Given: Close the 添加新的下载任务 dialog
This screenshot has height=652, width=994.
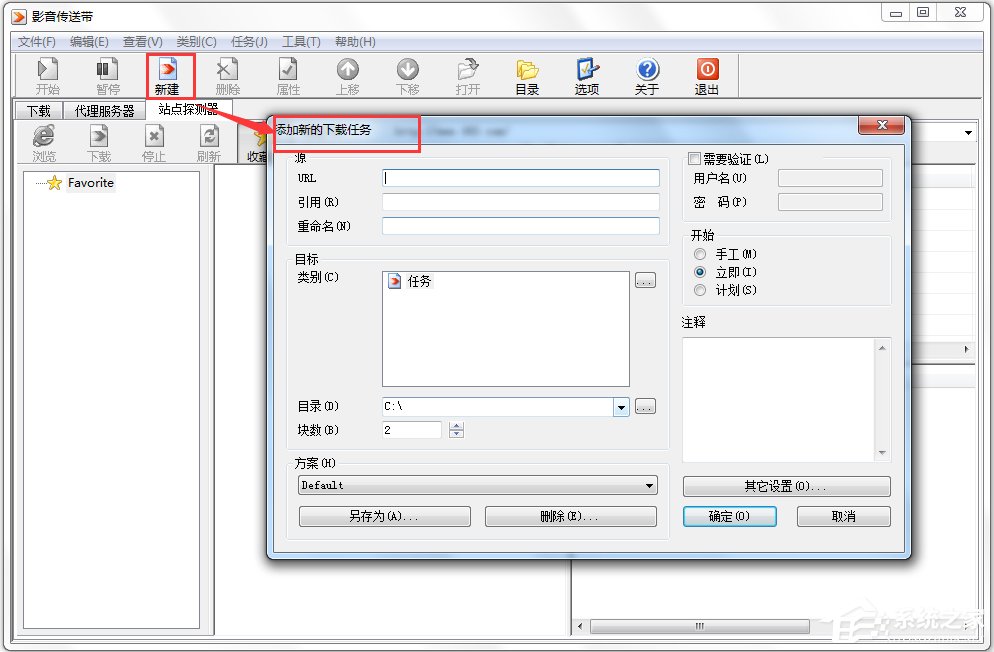Looking at the screenshot, I should point(881,125).
